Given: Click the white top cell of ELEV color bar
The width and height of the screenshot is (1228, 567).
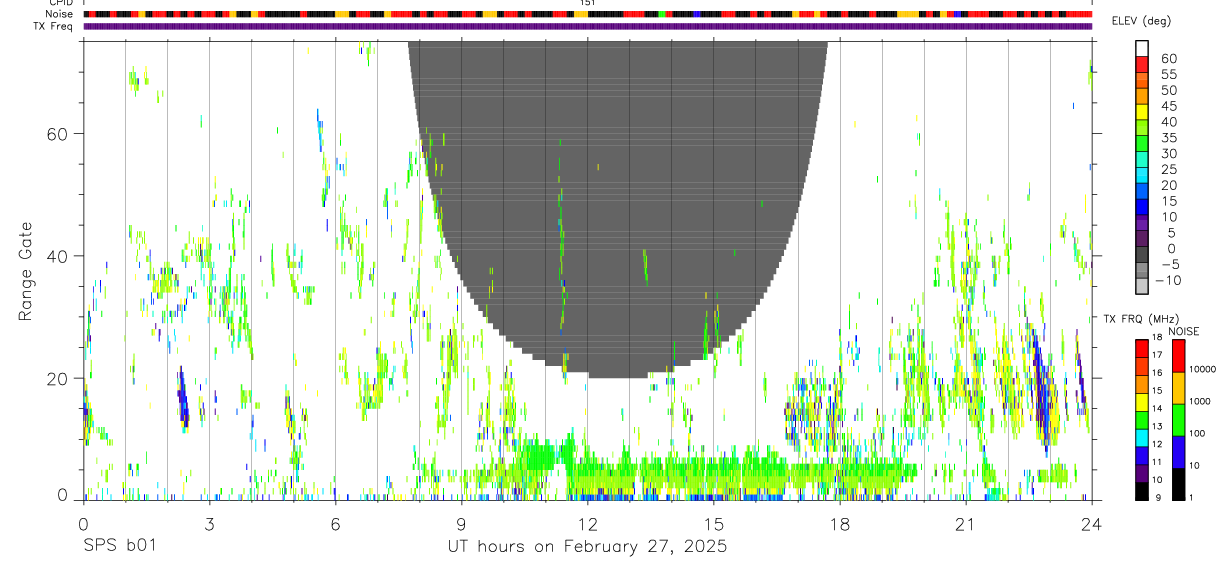Looking at the screenshot, I should click(x=1142, y=48).
